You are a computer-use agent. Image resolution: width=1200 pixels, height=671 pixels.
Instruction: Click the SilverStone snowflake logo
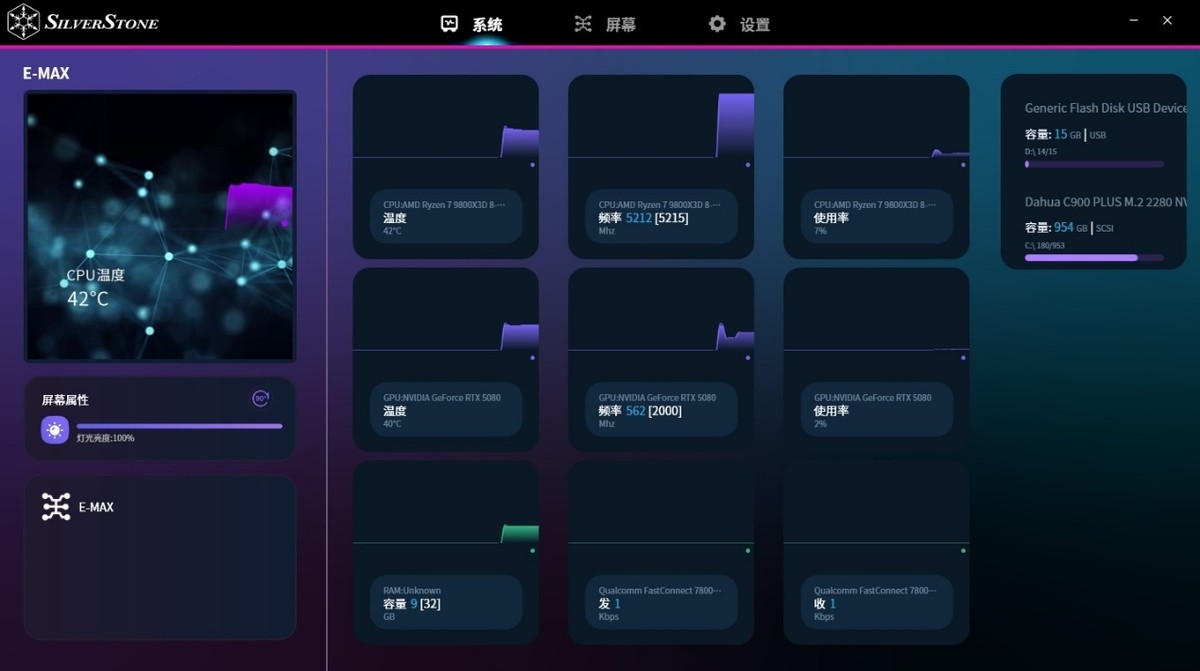click(x=24, y=22)
